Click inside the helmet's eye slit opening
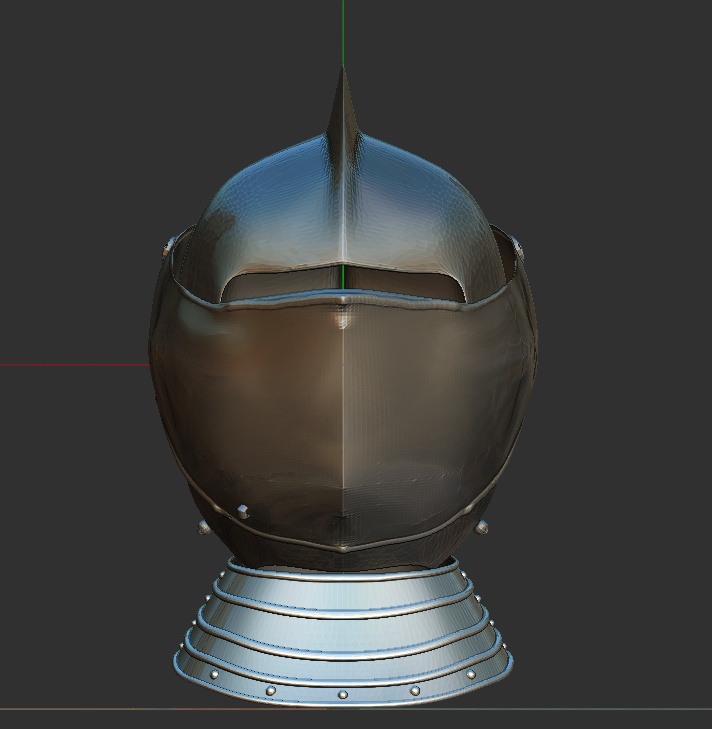 click(x=343, y=281)
